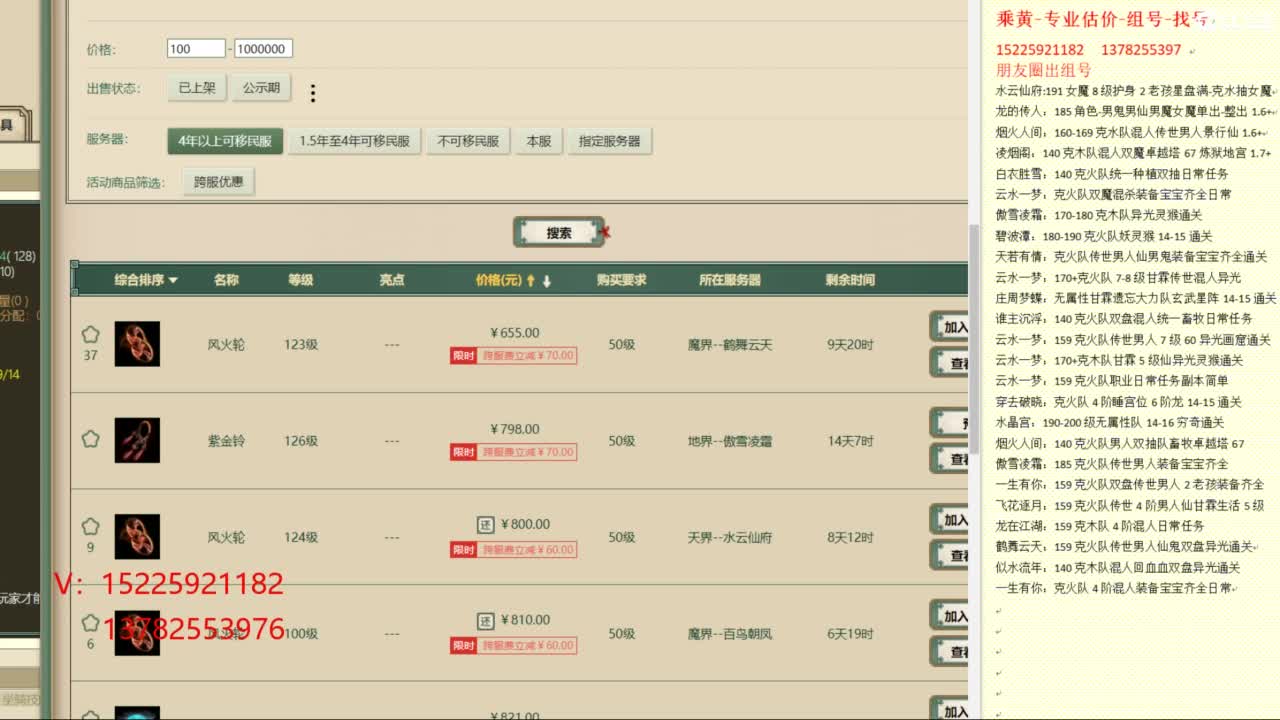Screen dimensions: 1280x720
Task: Click the ¥798.00 price text
Action: tap(515, 429)
